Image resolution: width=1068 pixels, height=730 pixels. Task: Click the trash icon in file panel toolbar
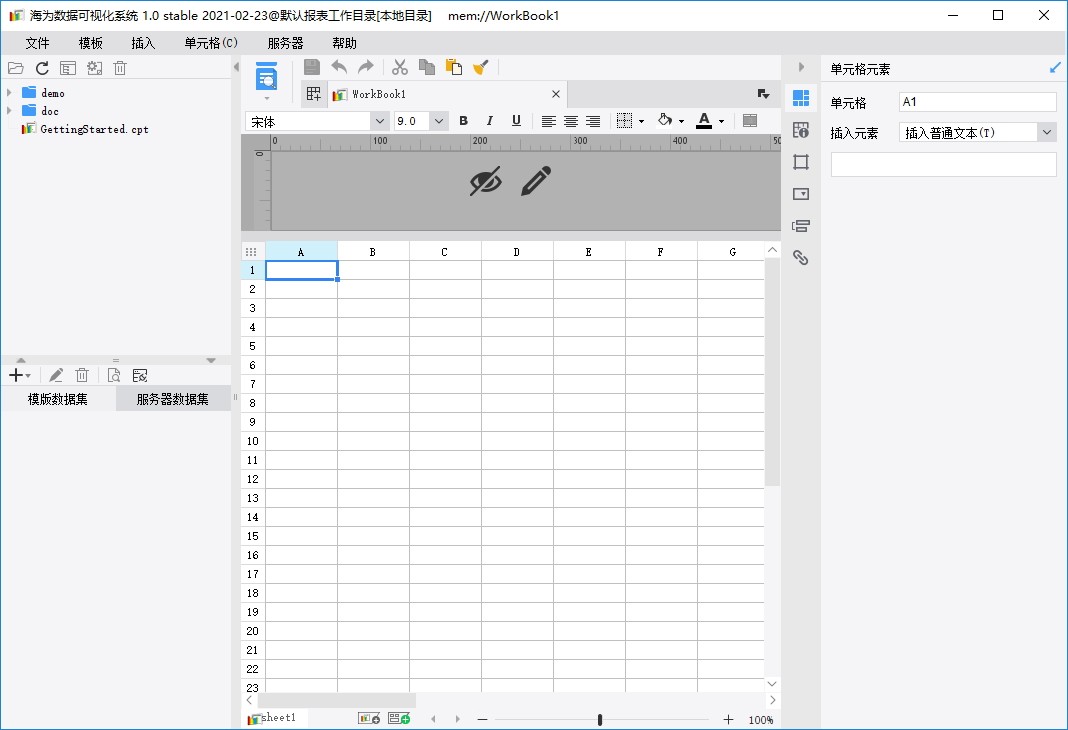click(x=120, y=68)
